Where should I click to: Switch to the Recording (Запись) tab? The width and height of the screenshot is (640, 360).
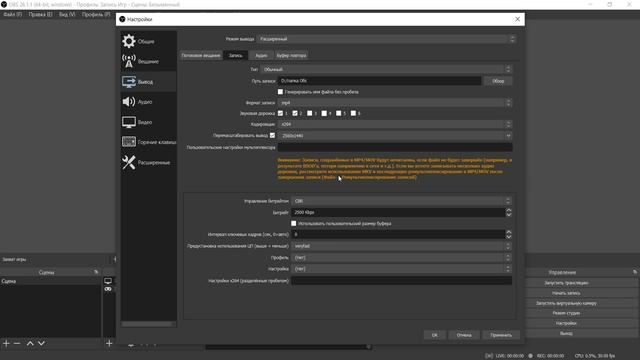(x=235, y=55)
